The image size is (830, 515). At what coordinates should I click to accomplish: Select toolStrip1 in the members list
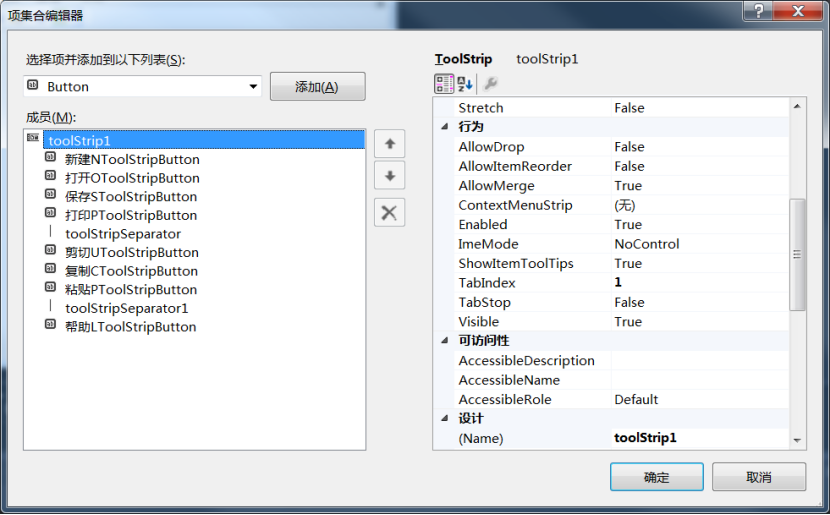point(80,141)
